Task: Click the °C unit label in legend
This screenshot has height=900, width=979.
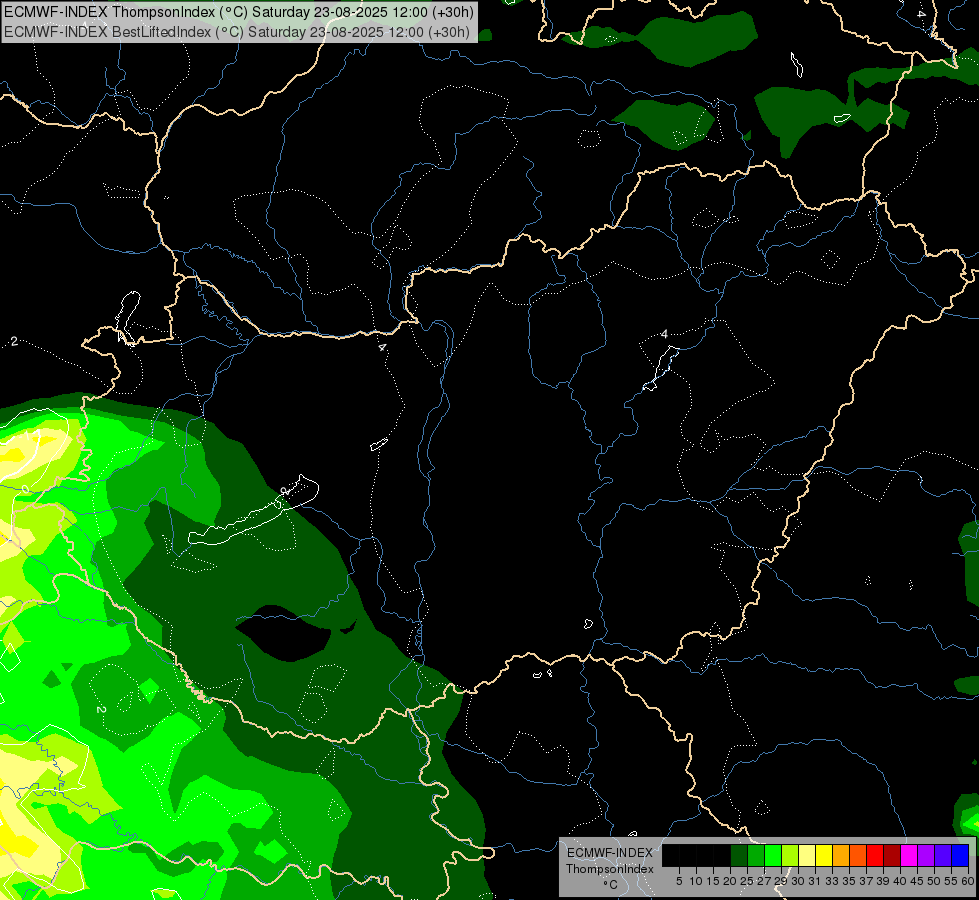Action: pos(611,884)
